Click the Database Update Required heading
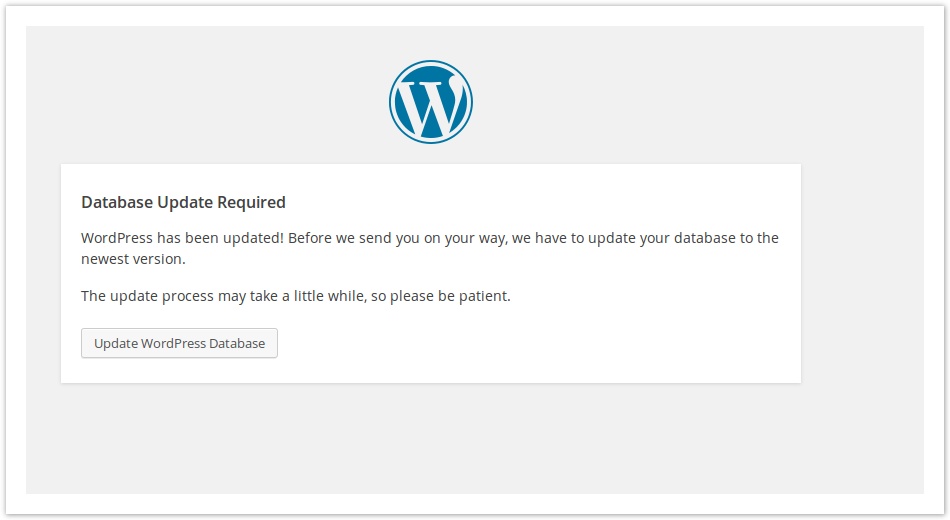950x520 pixels. coord(183,202)
